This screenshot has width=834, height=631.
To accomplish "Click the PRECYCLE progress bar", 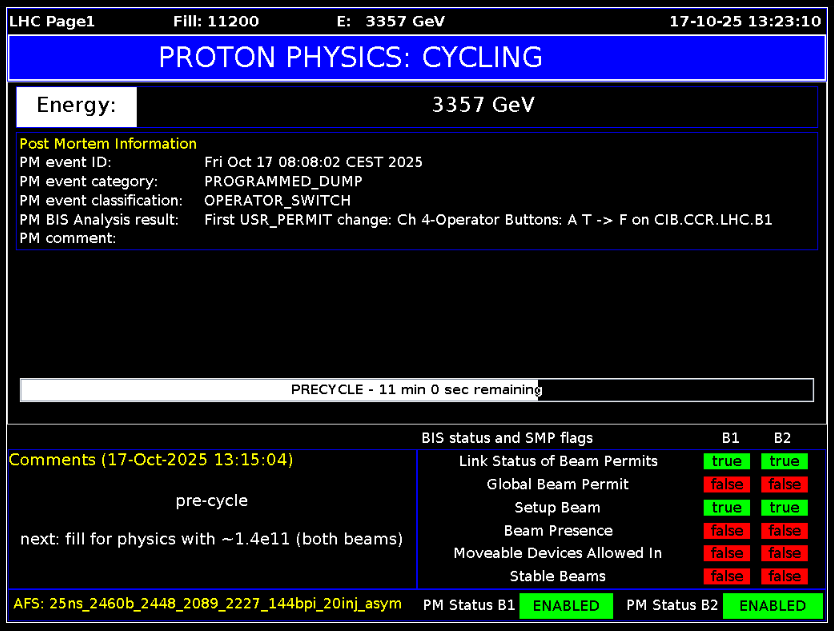I will (x=416, y=389).
